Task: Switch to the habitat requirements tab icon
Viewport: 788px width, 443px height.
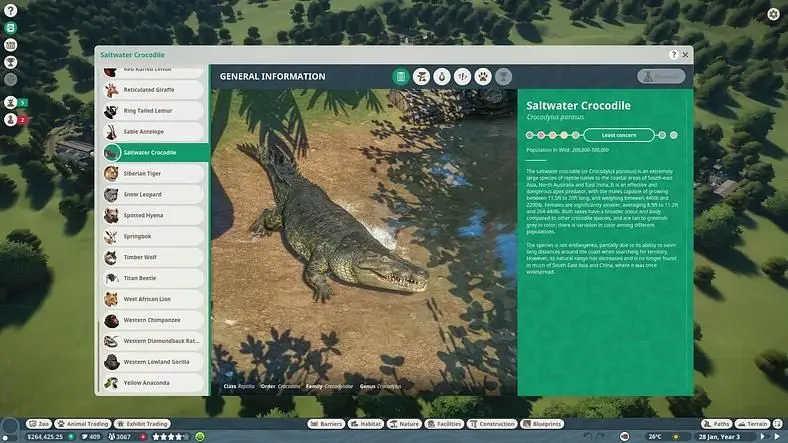Action: pos(421,76)
